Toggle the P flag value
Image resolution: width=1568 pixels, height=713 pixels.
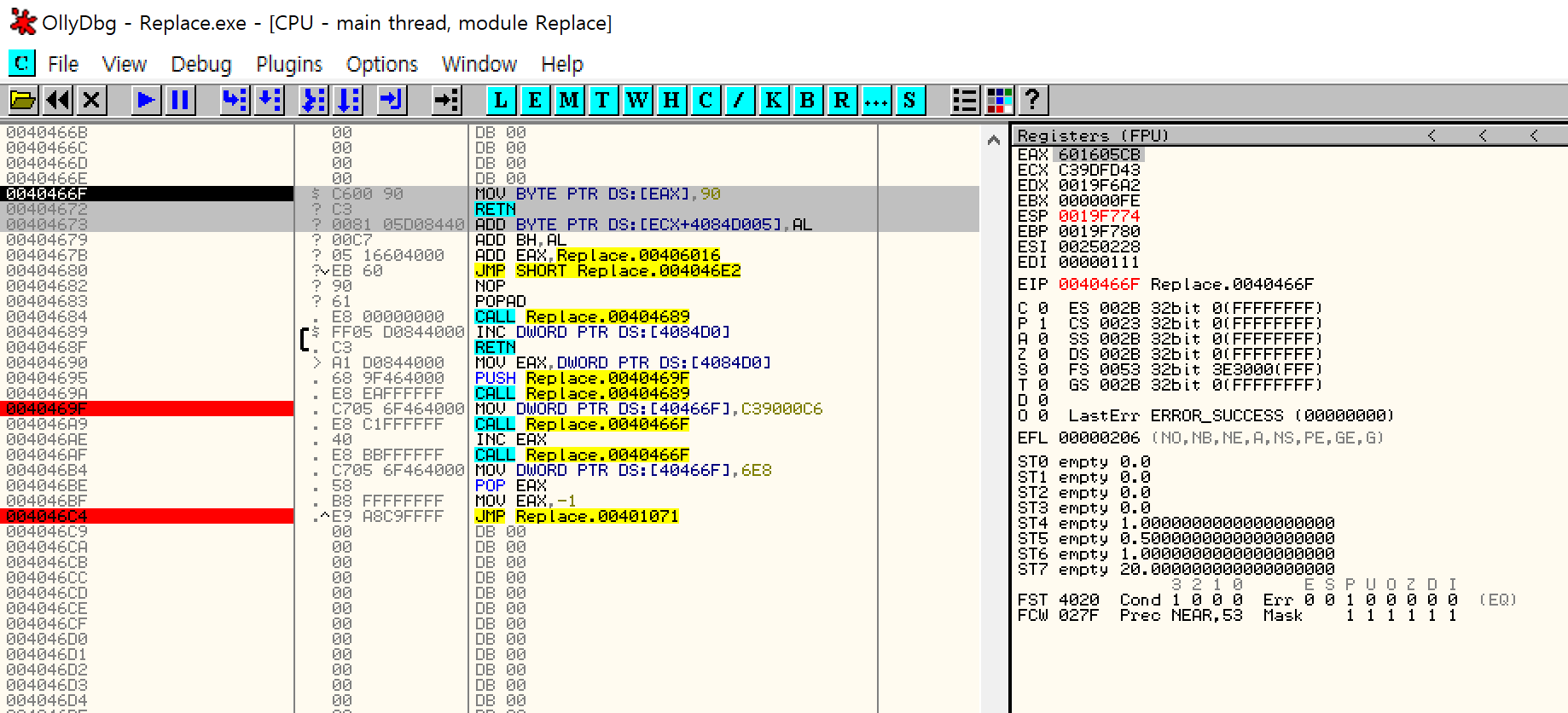pos(1042,323)
